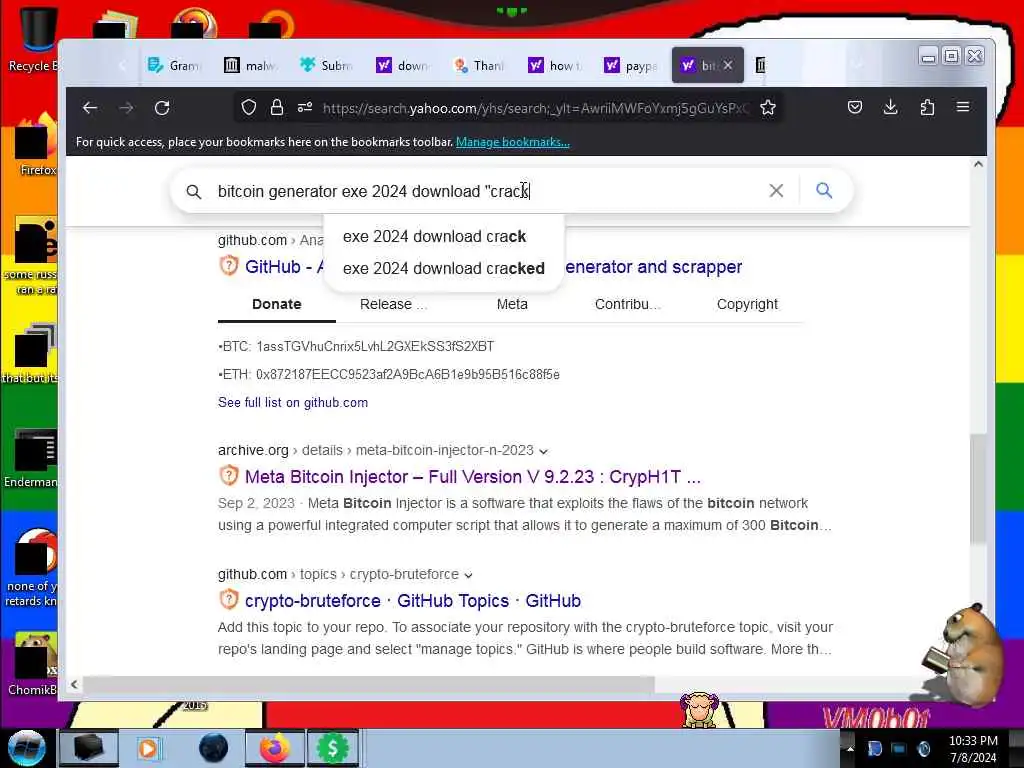This screenshot has width=1024, height=768.
Task: Switch to the Than tab
Action: click(479, 65)
